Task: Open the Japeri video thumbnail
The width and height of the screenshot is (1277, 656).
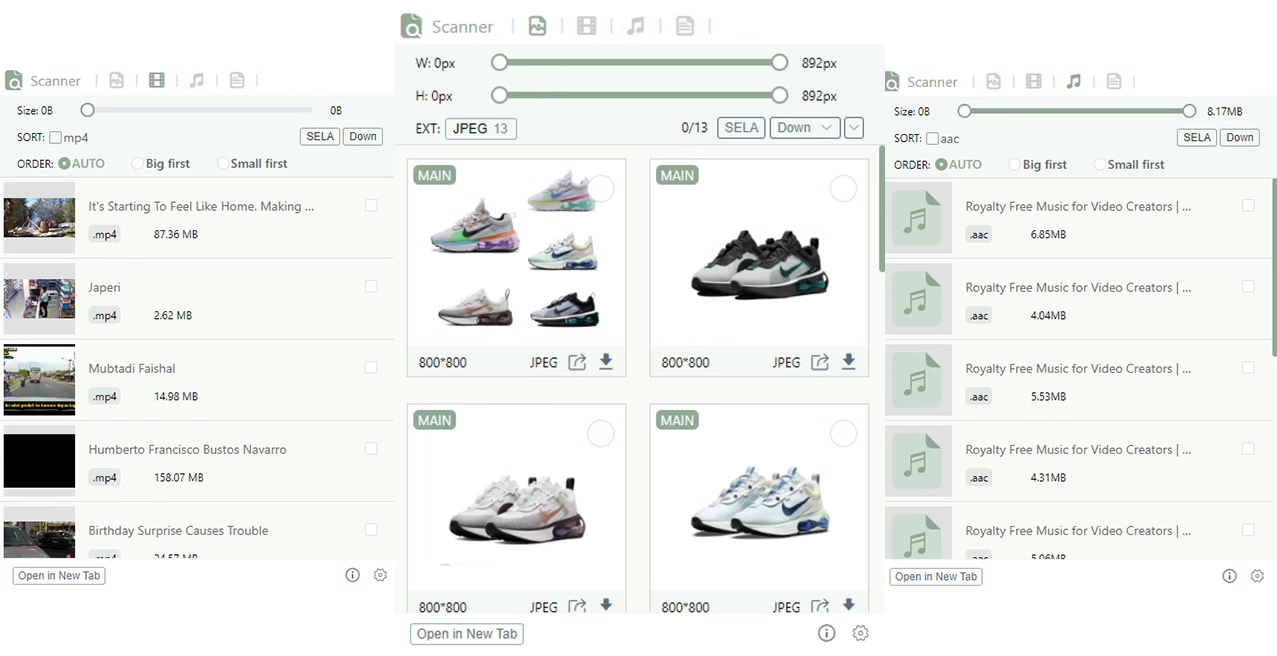Action: pos(39,299)
